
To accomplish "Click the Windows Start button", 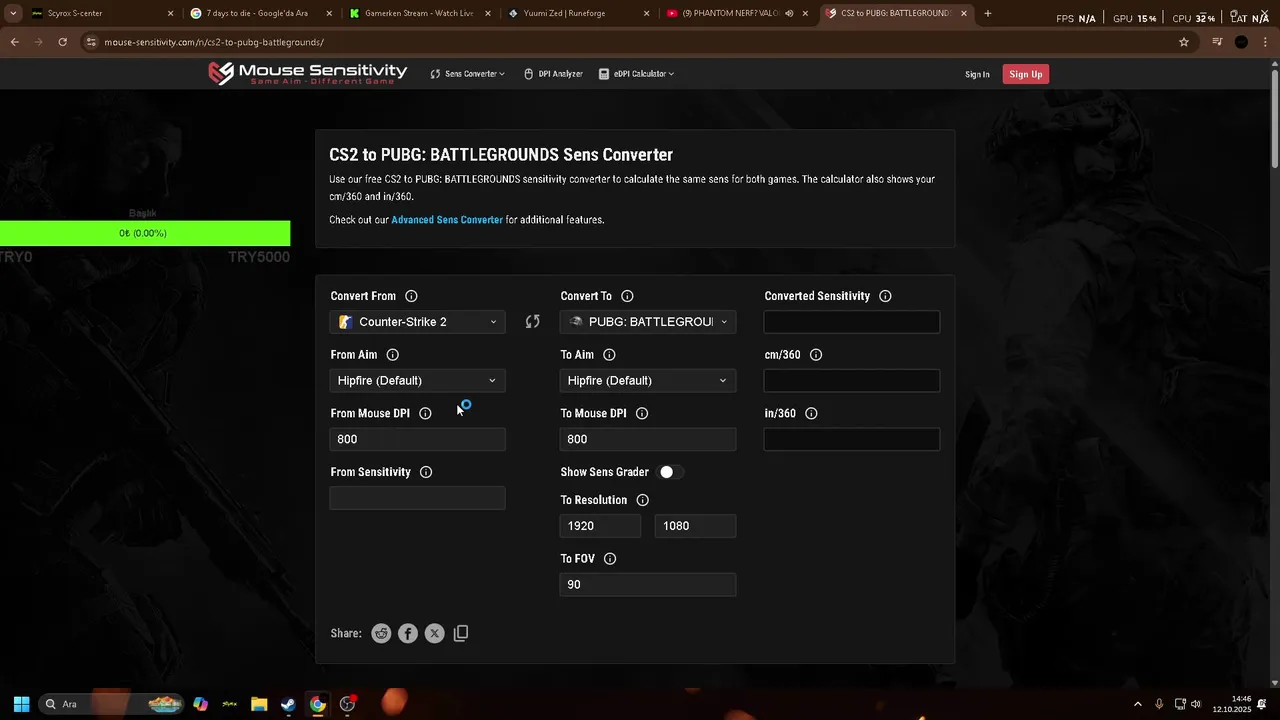I will 21,704.
